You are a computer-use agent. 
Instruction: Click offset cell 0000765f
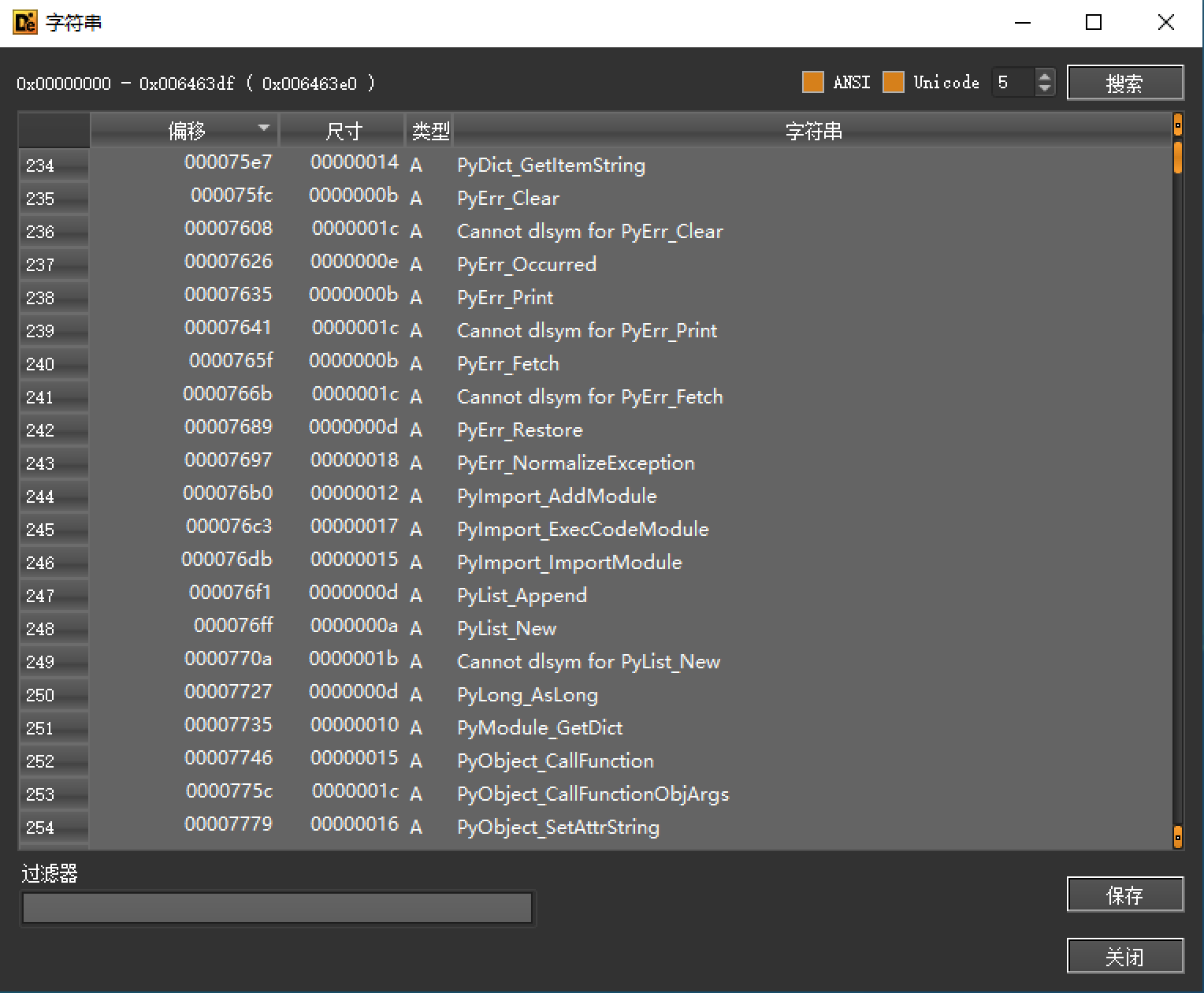(x=231, y=361)
